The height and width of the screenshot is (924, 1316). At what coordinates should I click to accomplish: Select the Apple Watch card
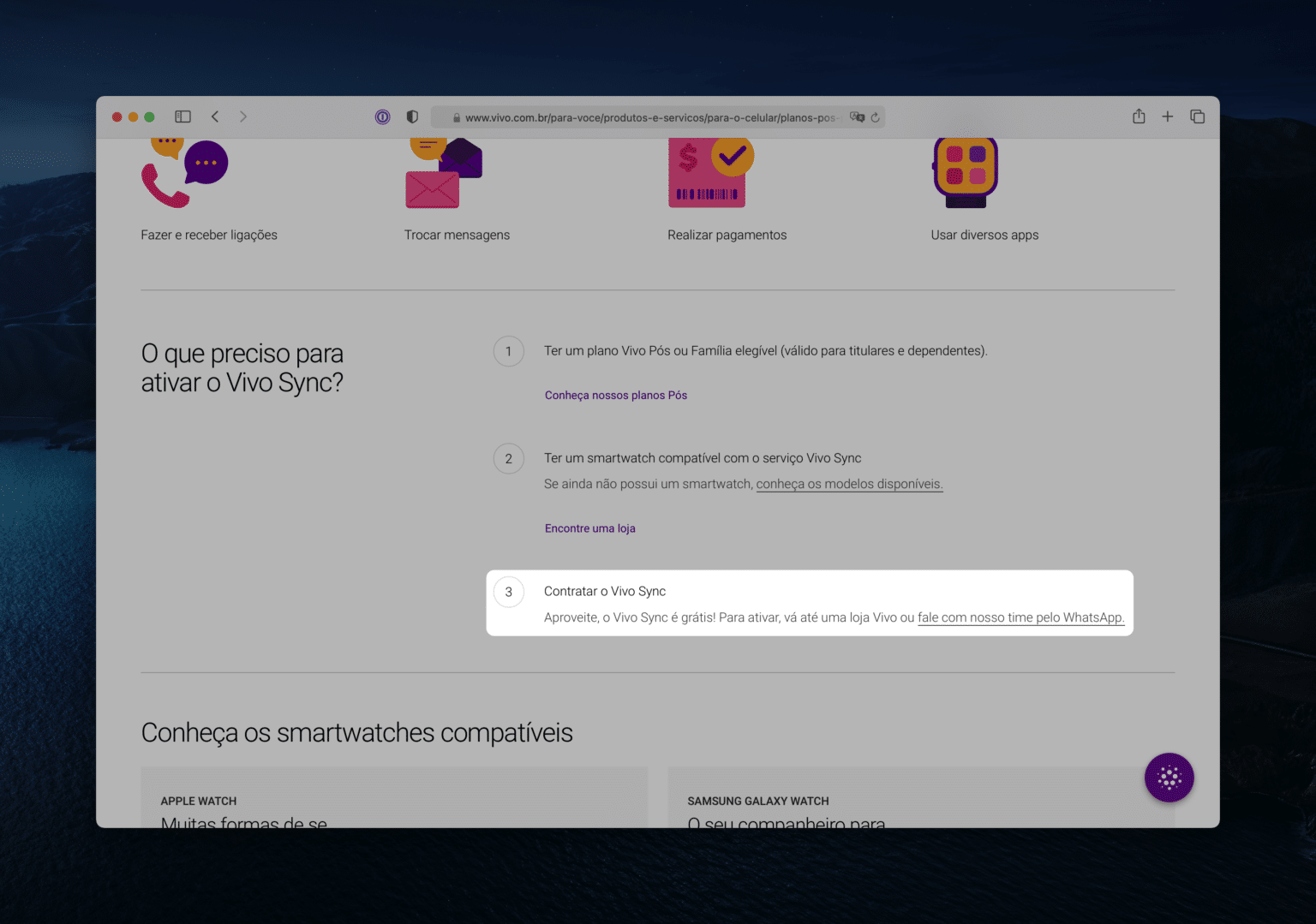[x=394, y=801]
